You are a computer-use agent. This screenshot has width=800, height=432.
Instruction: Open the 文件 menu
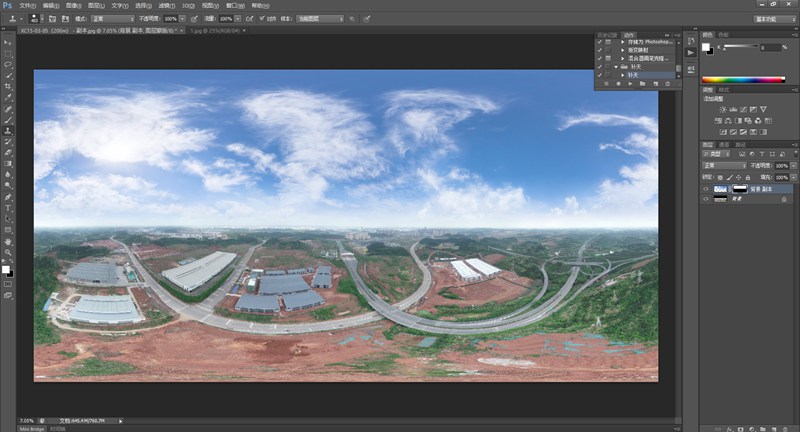(x=26, y=5)
